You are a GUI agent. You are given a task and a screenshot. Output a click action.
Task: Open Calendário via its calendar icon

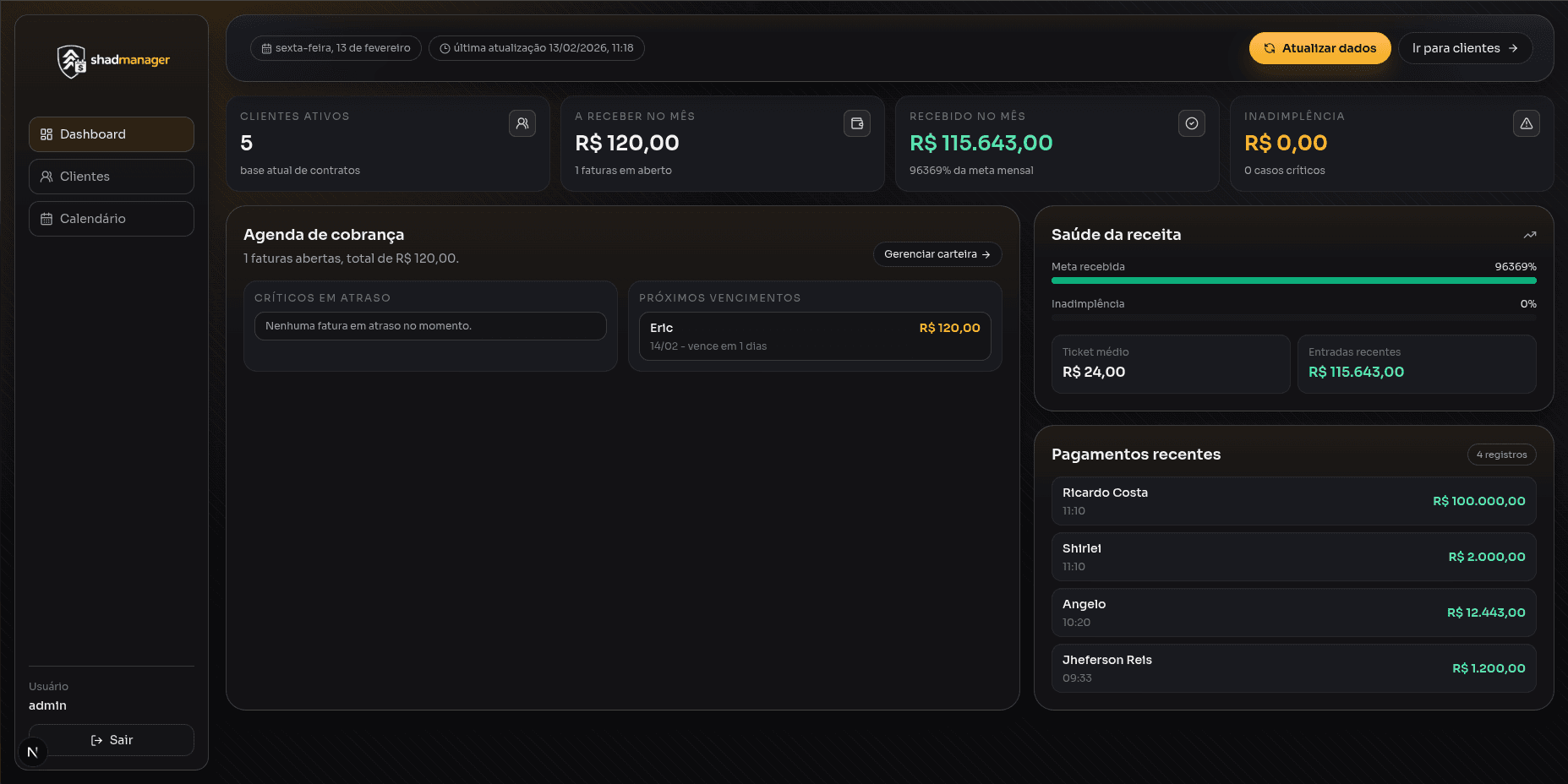[x=46, y=218]
